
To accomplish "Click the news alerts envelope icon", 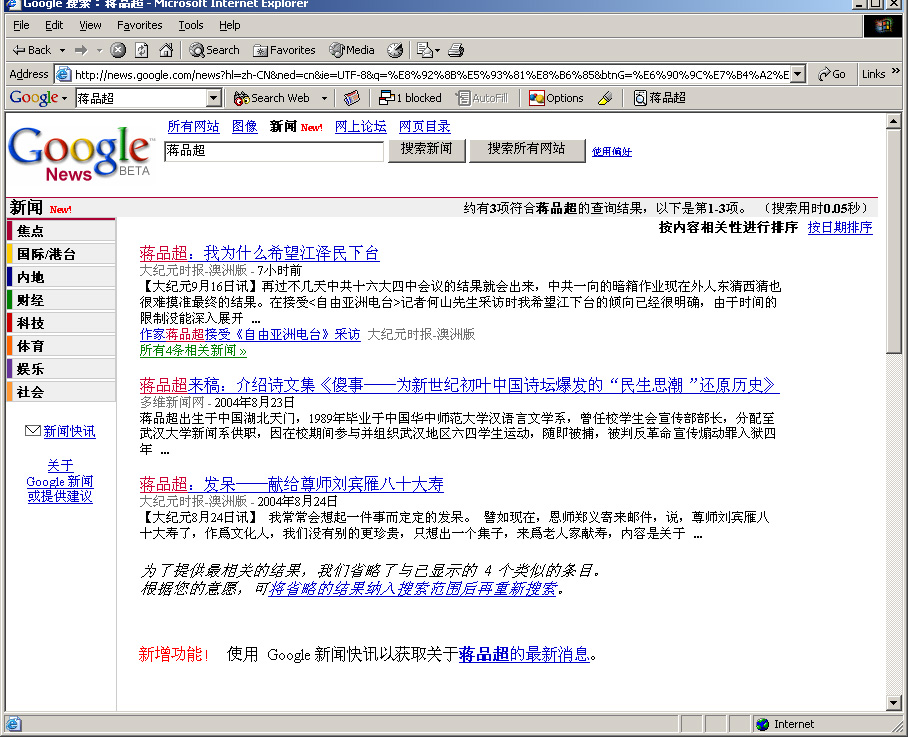I will [32, 431].
